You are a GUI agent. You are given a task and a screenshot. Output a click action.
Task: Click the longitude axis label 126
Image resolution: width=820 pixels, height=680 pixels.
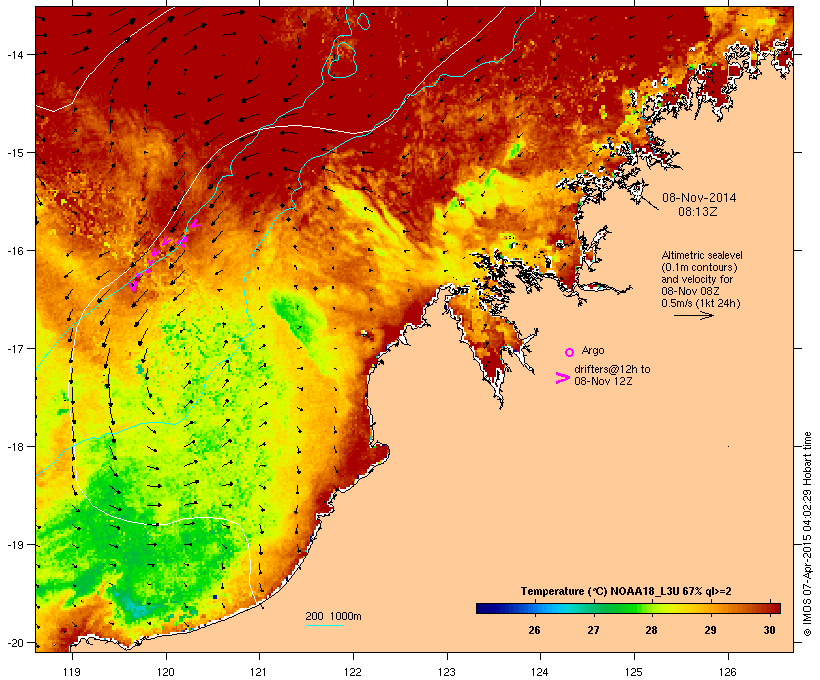click(x=727, y=672)
